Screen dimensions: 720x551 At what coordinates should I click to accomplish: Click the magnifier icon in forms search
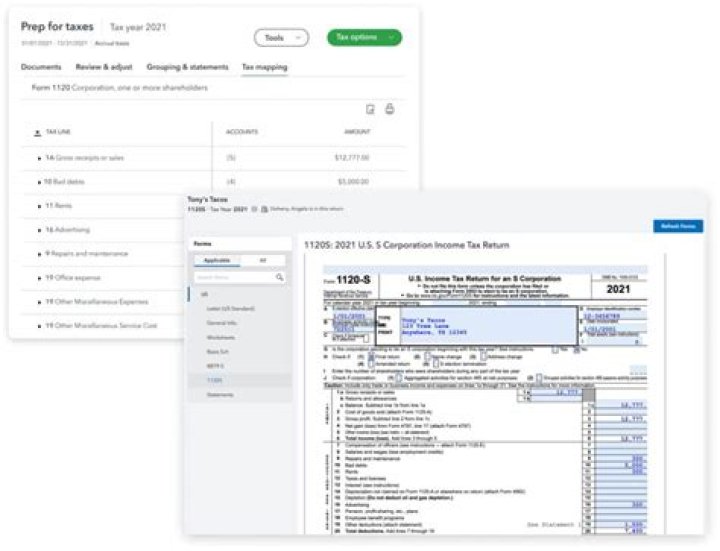pos(280,276)
